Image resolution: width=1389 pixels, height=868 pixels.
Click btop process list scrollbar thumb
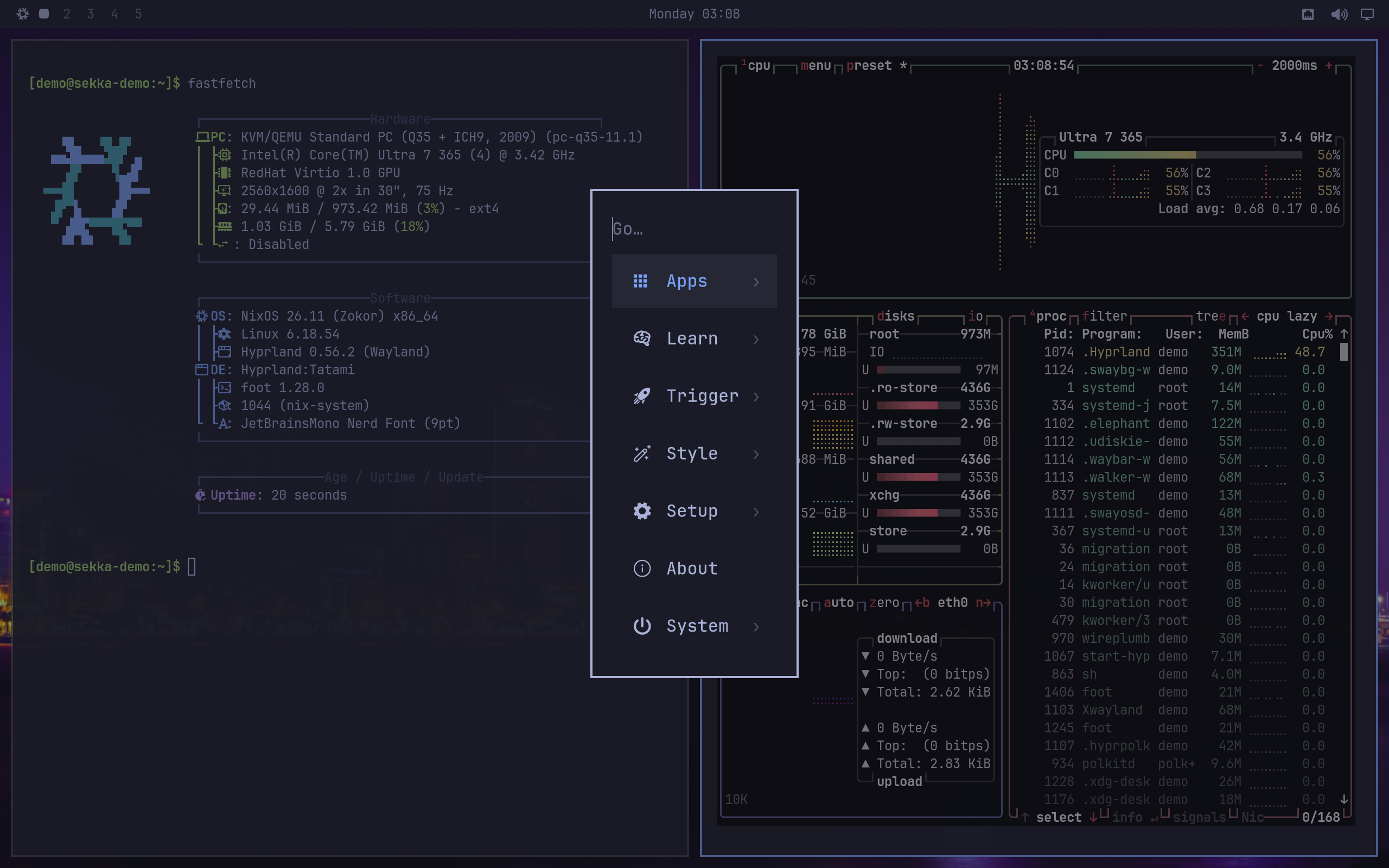tap(1343, 352)
